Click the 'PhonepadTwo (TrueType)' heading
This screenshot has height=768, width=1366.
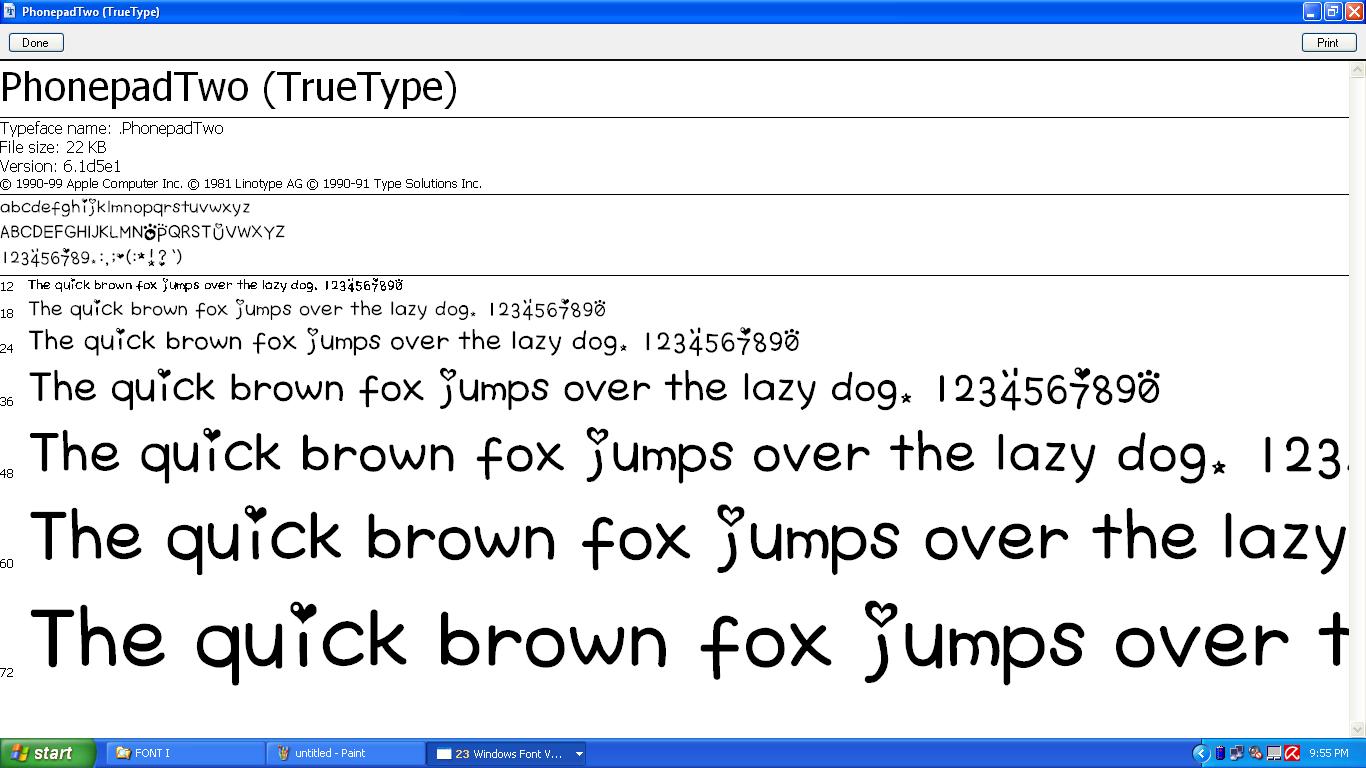pyautogui.click(x=229, y=88)
